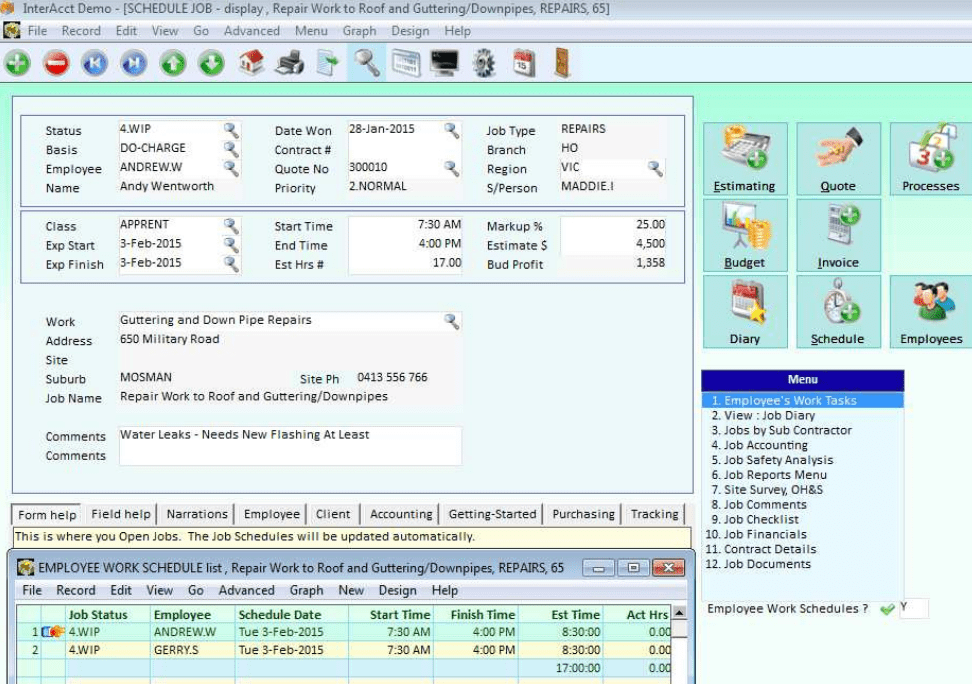Select menu item Job Accounting
The height and width of the screenshot is (684, 972).
click(x=803, y=445)
